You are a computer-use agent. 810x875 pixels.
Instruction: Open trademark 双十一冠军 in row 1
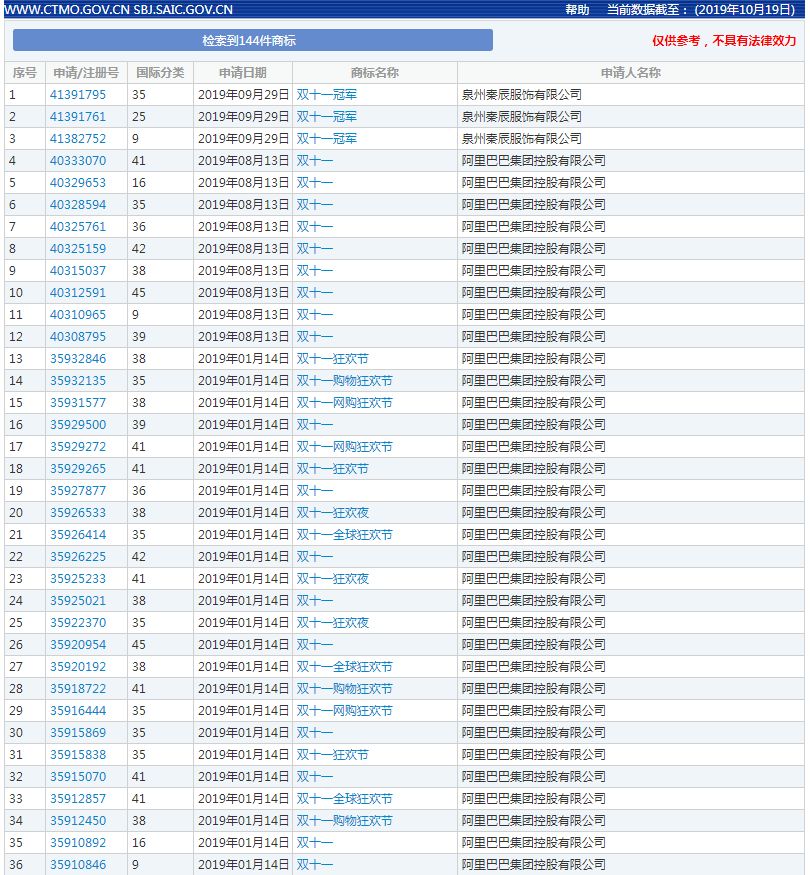click(x=327, y=94)
